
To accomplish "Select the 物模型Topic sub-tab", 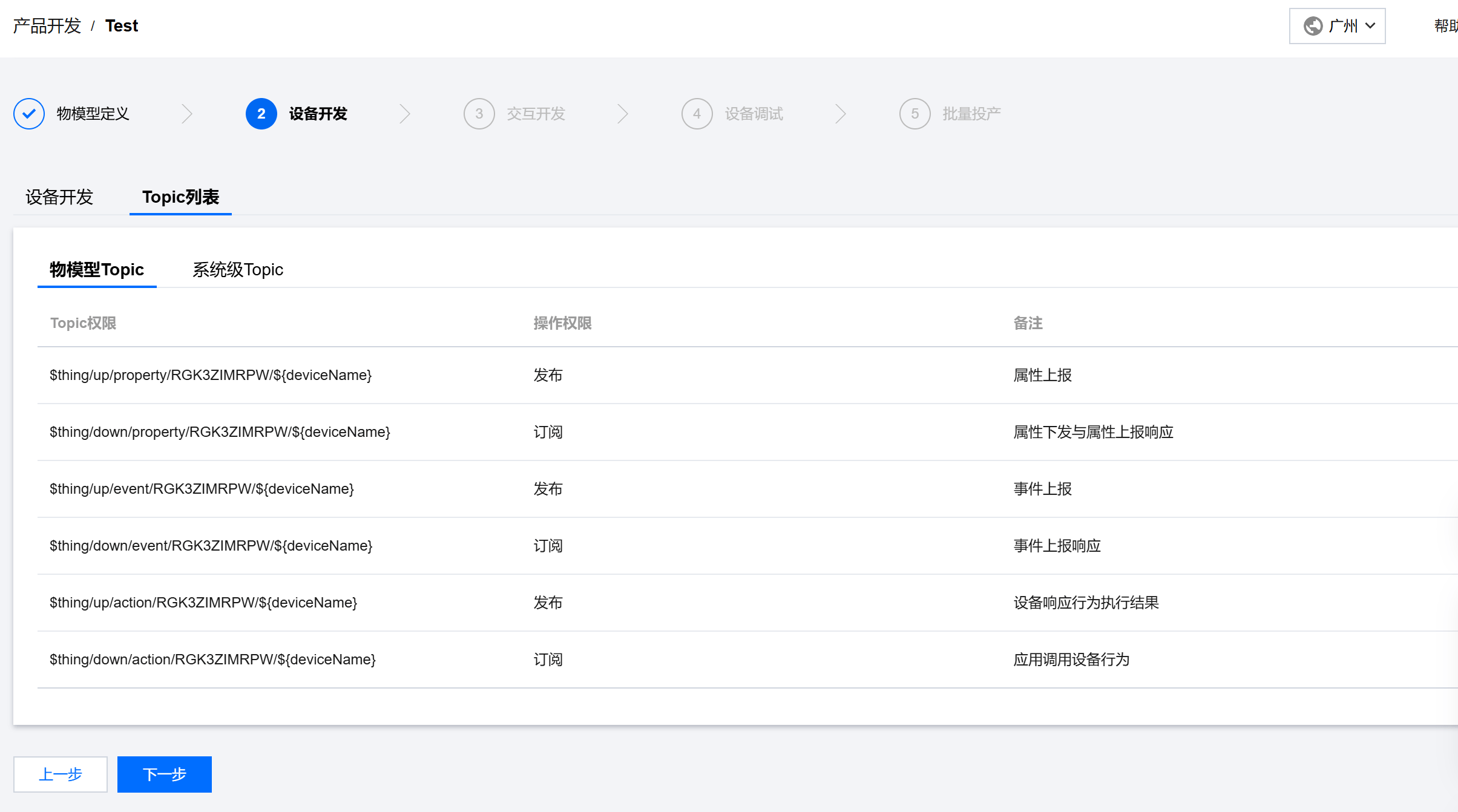I will (x=97, y=270).
